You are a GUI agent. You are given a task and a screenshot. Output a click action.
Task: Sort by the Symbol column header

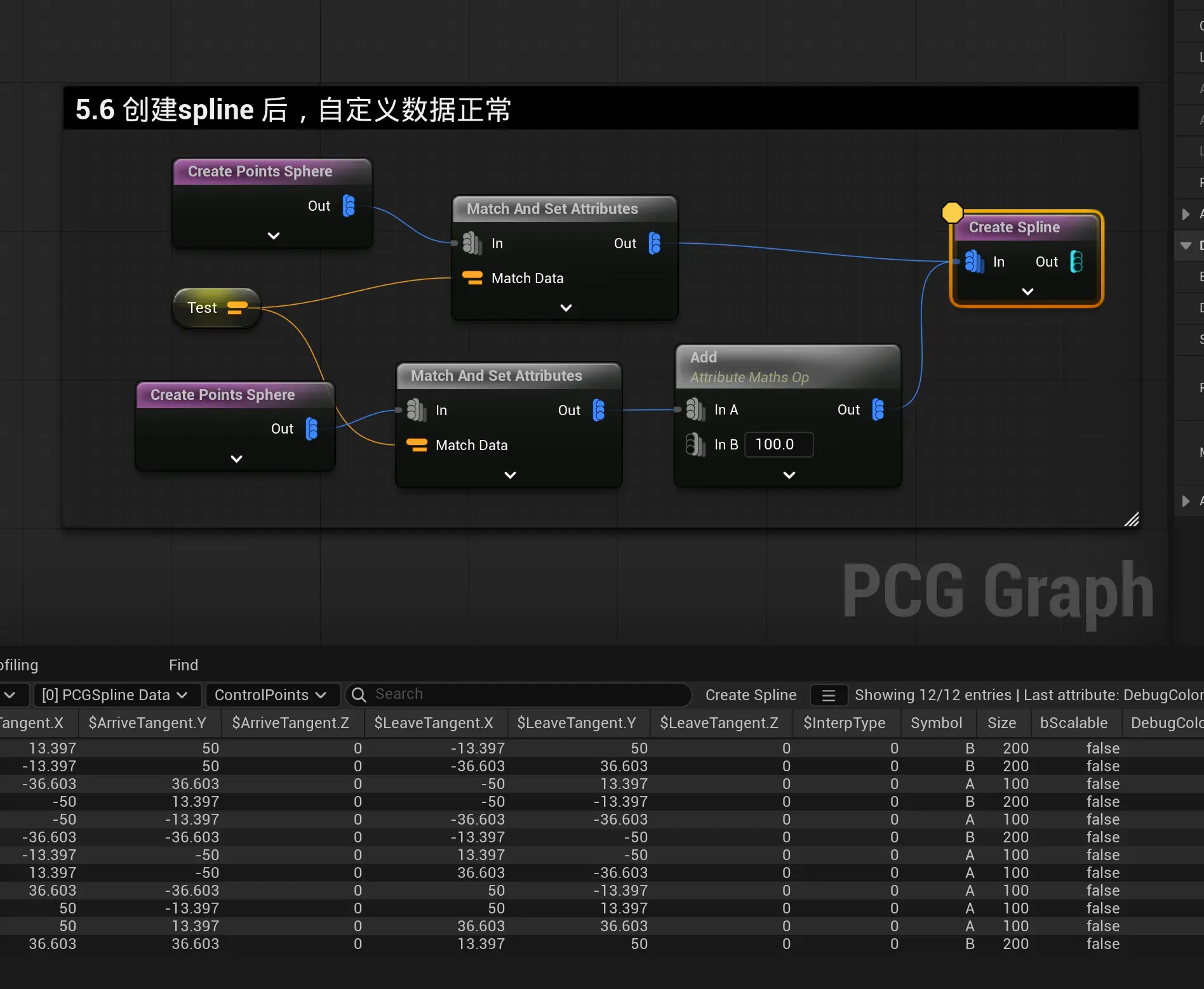936,723
